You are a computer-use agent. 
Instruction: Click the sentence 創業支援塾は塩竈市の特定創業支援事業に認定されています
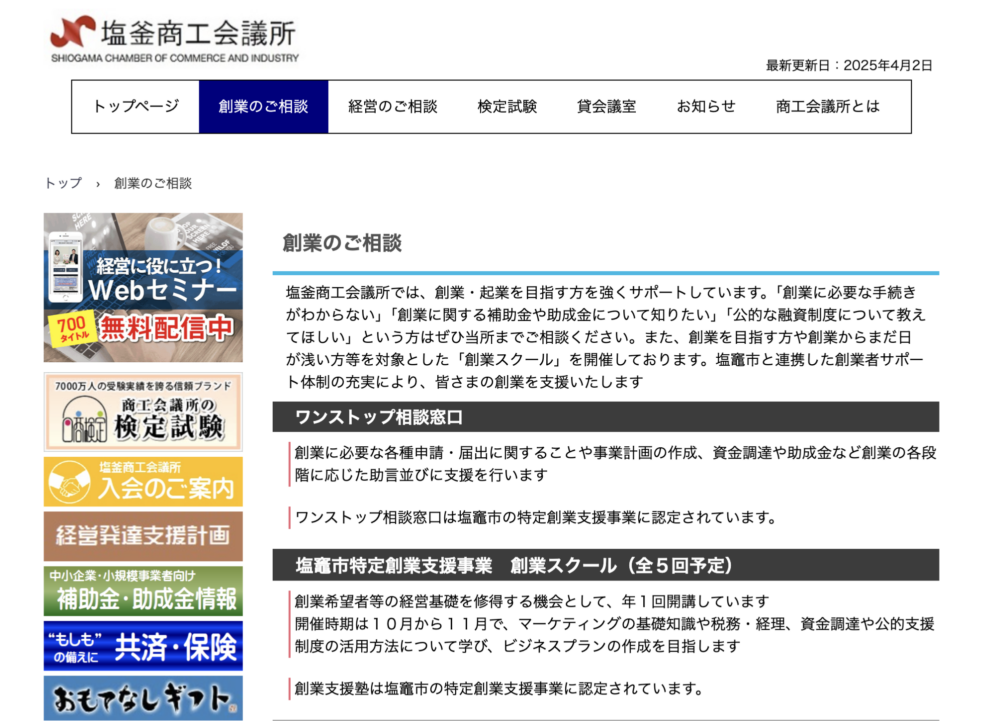499,688
